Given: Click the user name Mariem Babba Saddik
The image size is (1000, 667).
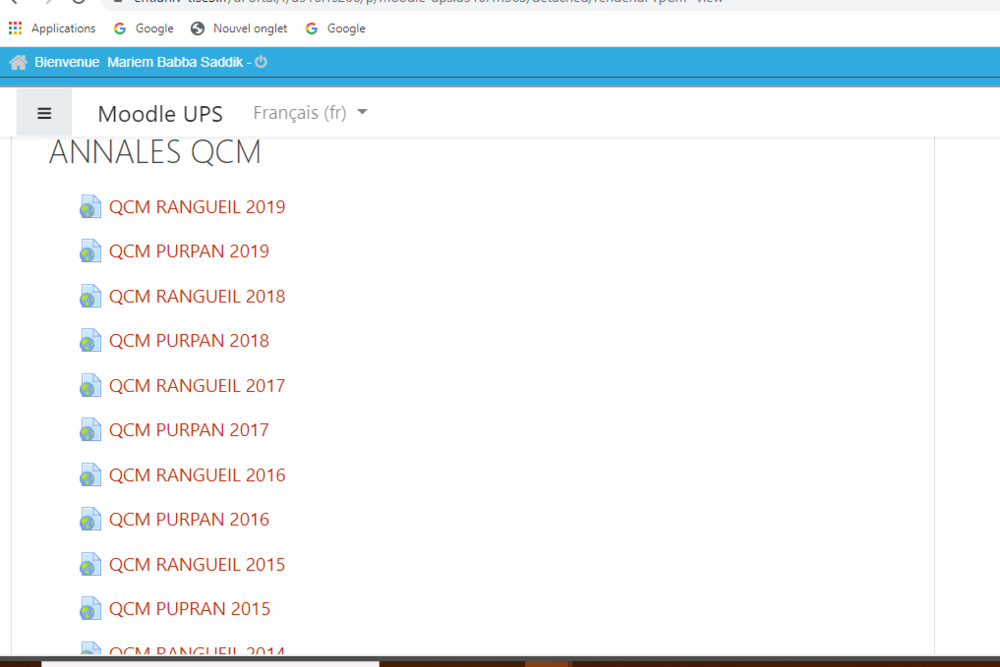Looking at the screenshot, I should click(177, 62).
